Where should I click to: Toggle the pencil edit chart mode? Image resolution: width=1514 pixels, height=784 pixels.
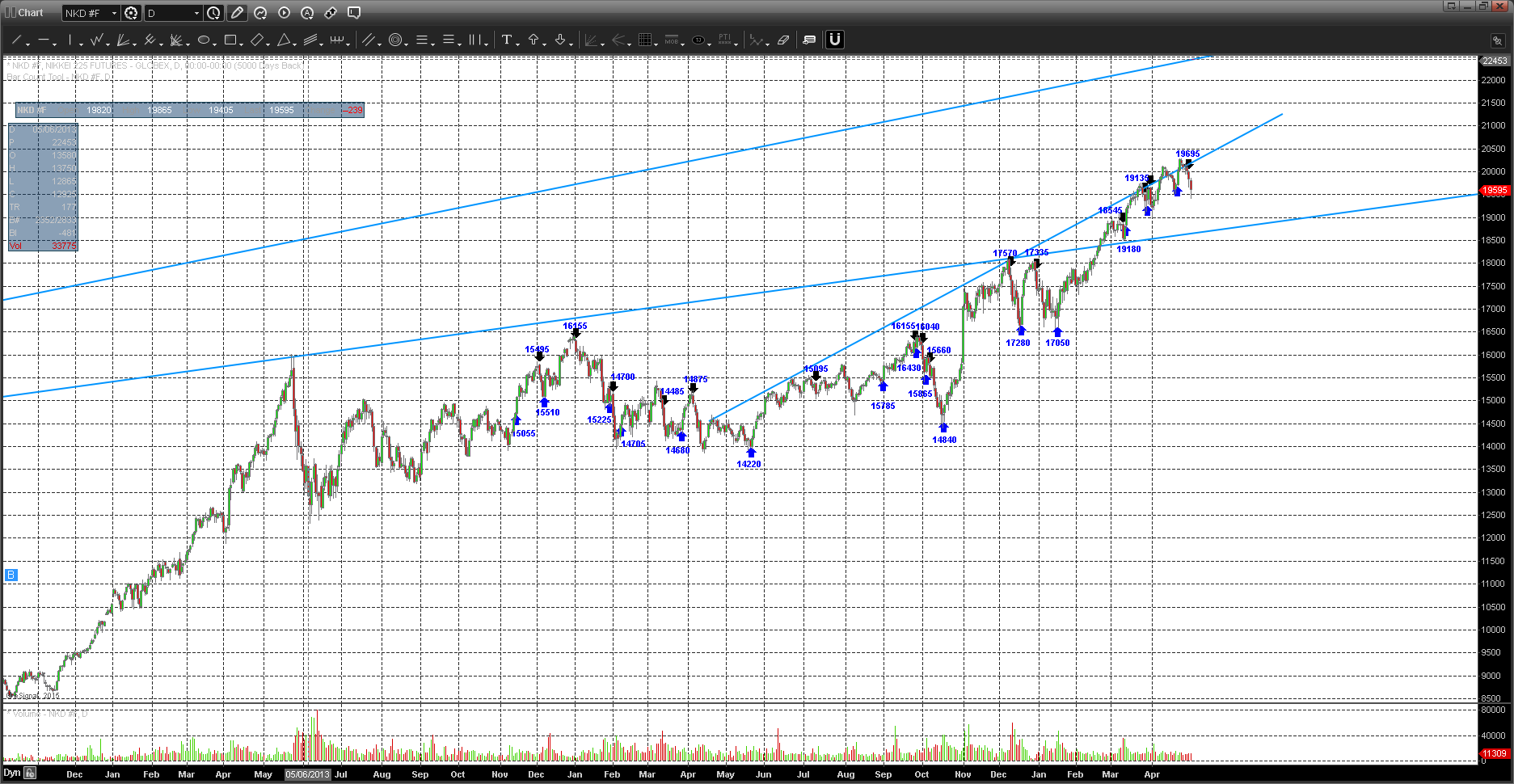click(x=237, y=13)
